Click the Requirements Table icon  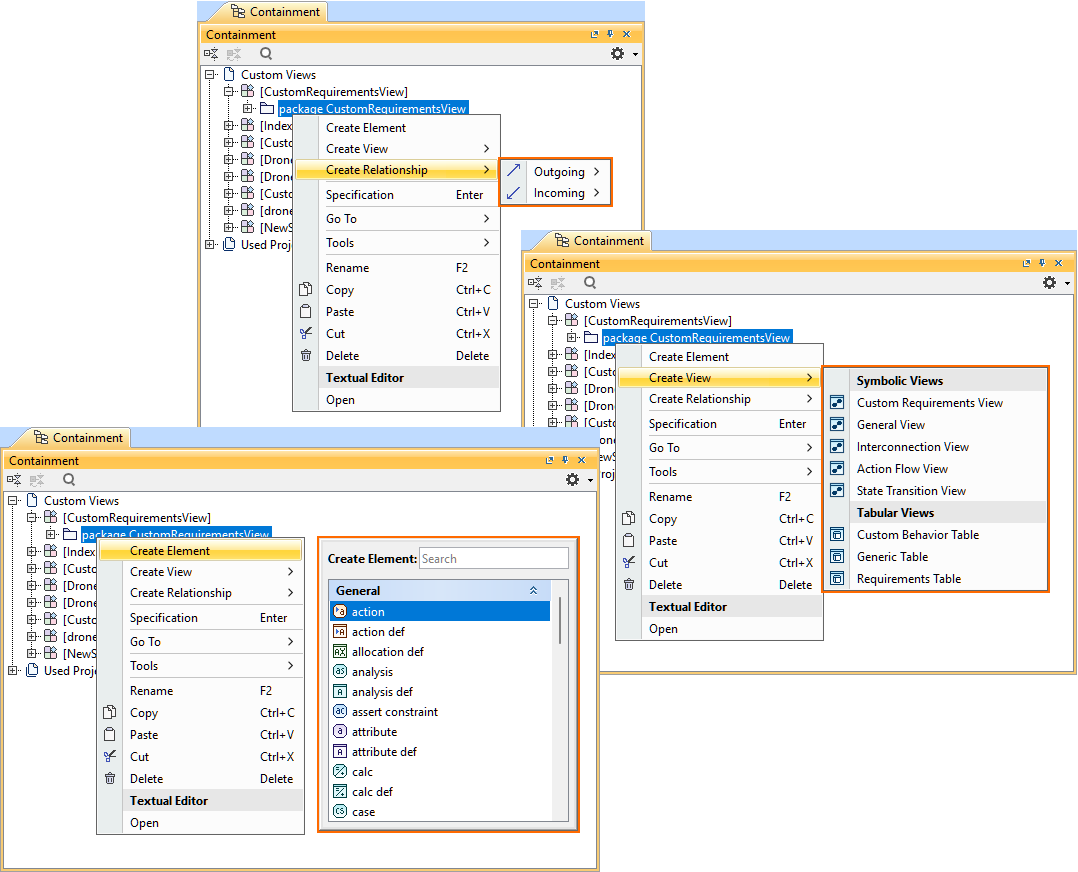(x=837, y=579)
